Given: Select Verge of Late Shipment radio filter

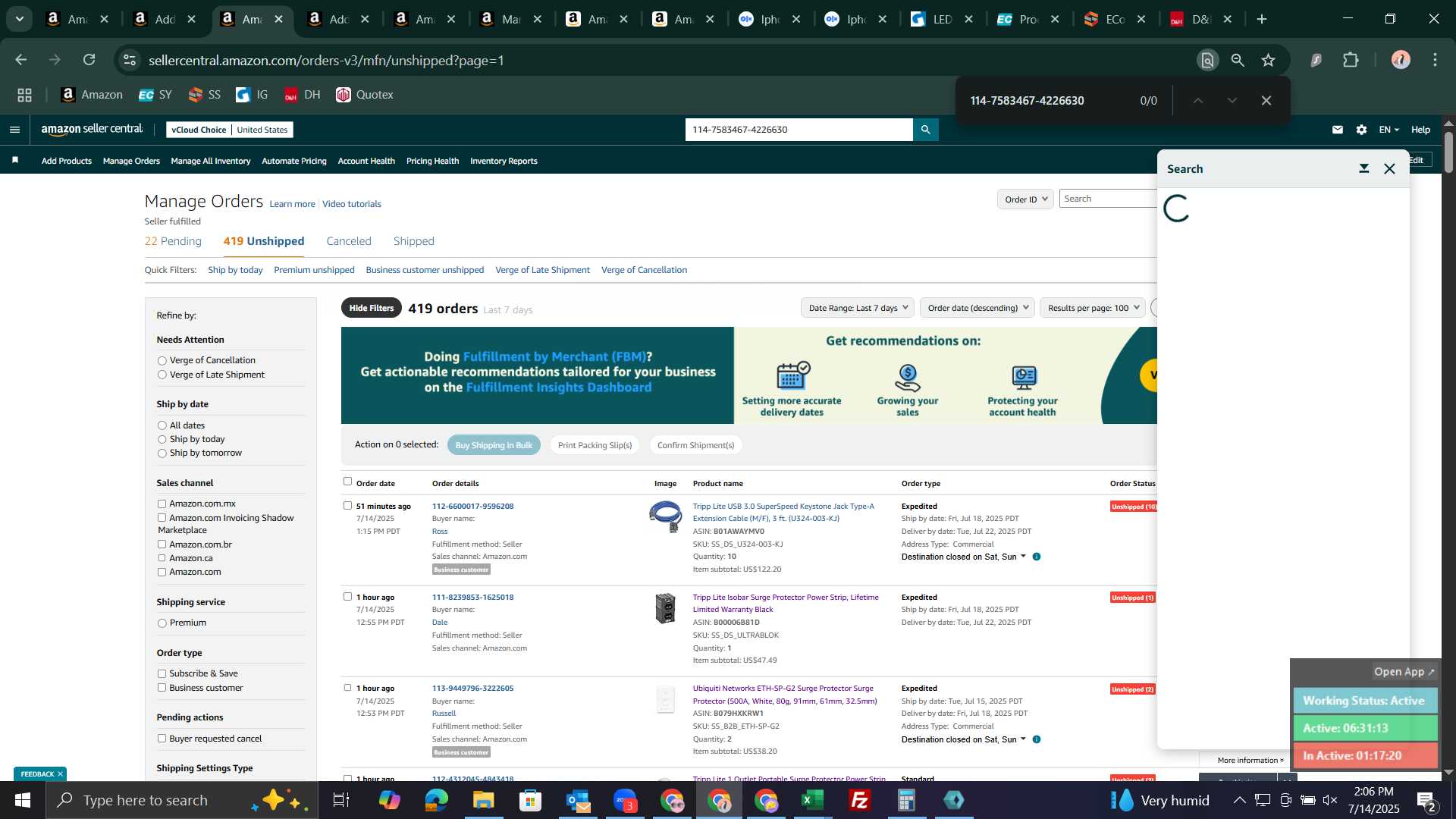Looking at the screenshot, I should (162, 375).
